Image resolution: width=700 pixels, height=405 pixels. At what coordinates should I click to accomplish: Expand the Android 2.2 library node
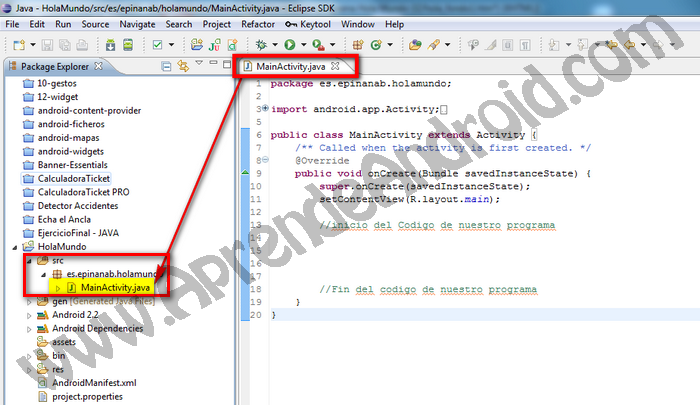[x=29, y=315]
